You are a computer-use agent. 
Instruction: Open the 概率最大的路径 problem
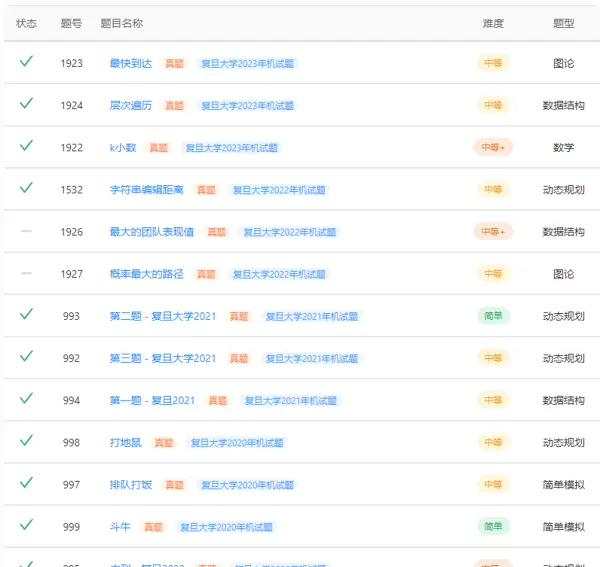(x=147, y=274)
